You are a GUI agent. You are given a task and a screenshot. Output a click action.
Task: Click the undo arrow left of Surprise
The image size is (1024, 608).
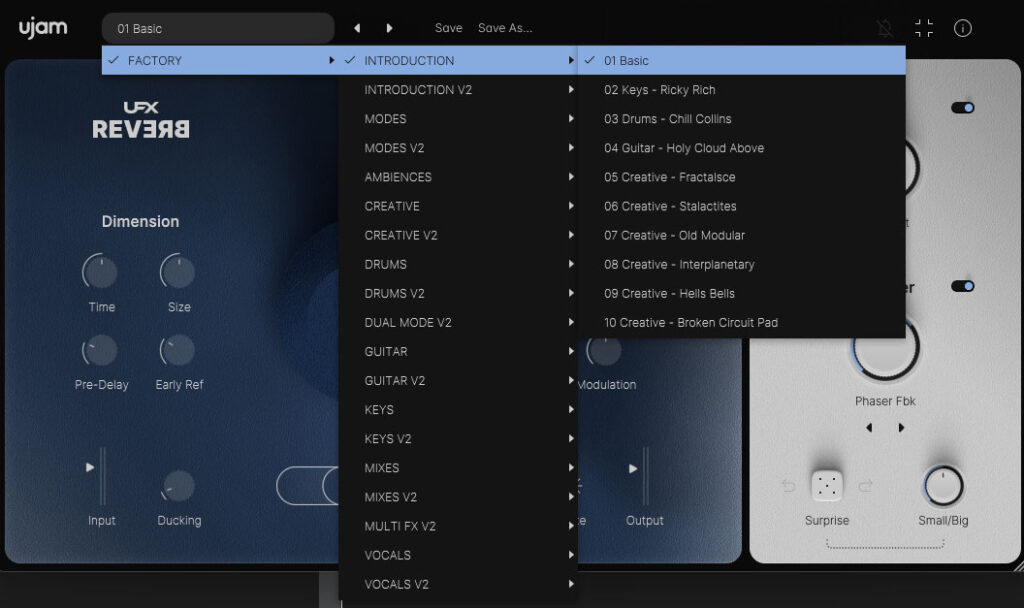coord(788,487)
